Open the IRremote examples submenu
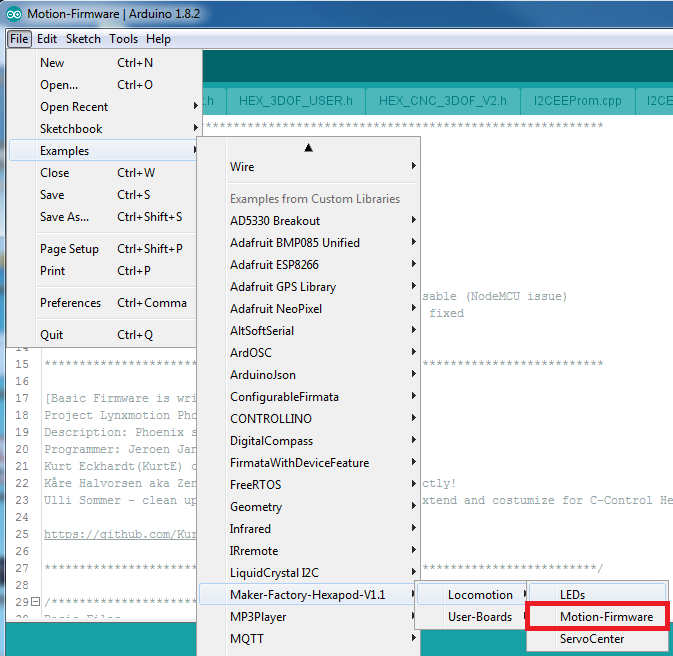This screenshot has width=673, height=656. click(309, 551)
